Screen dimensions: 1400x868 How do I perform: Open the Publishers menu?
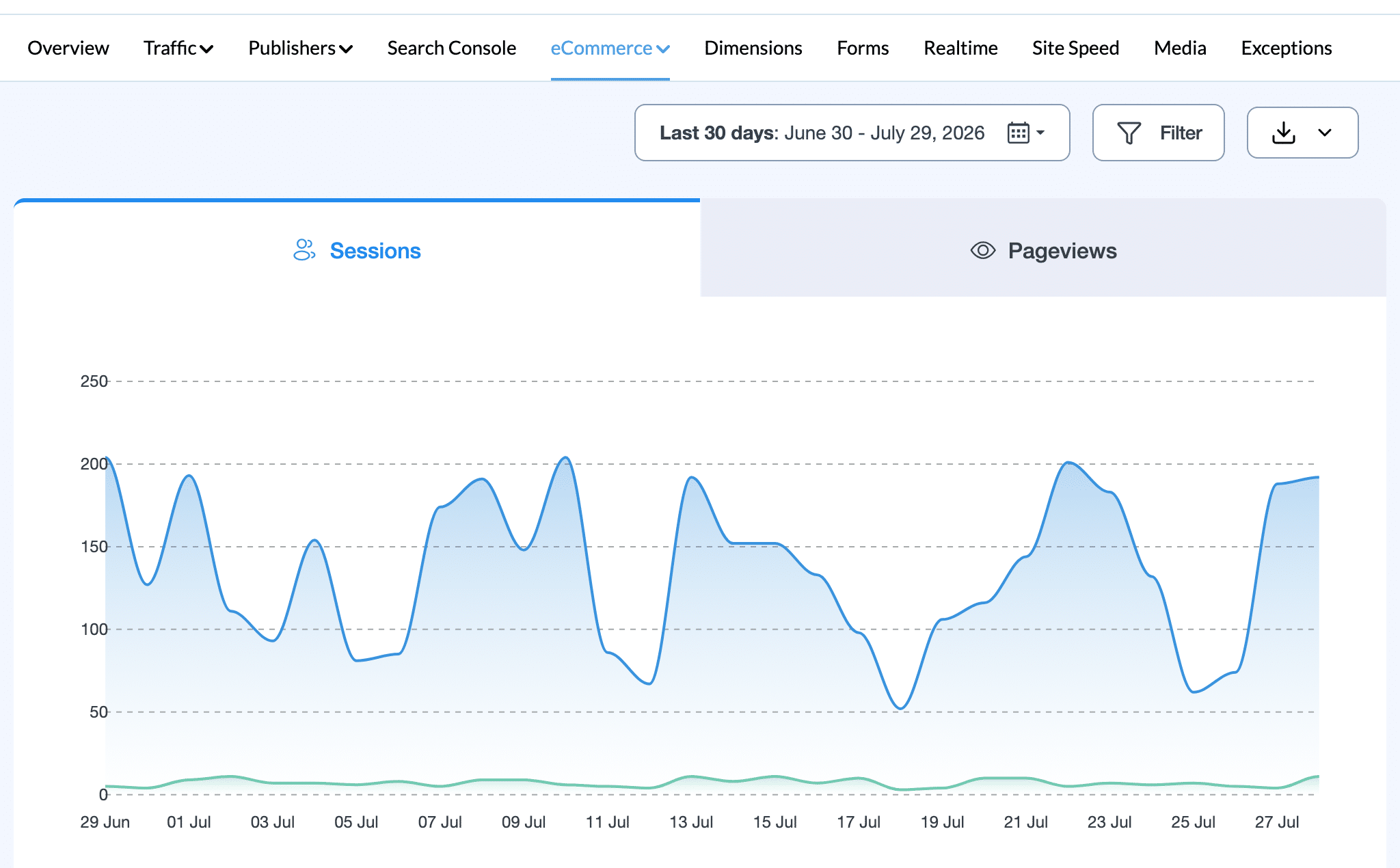click(300, 48)
